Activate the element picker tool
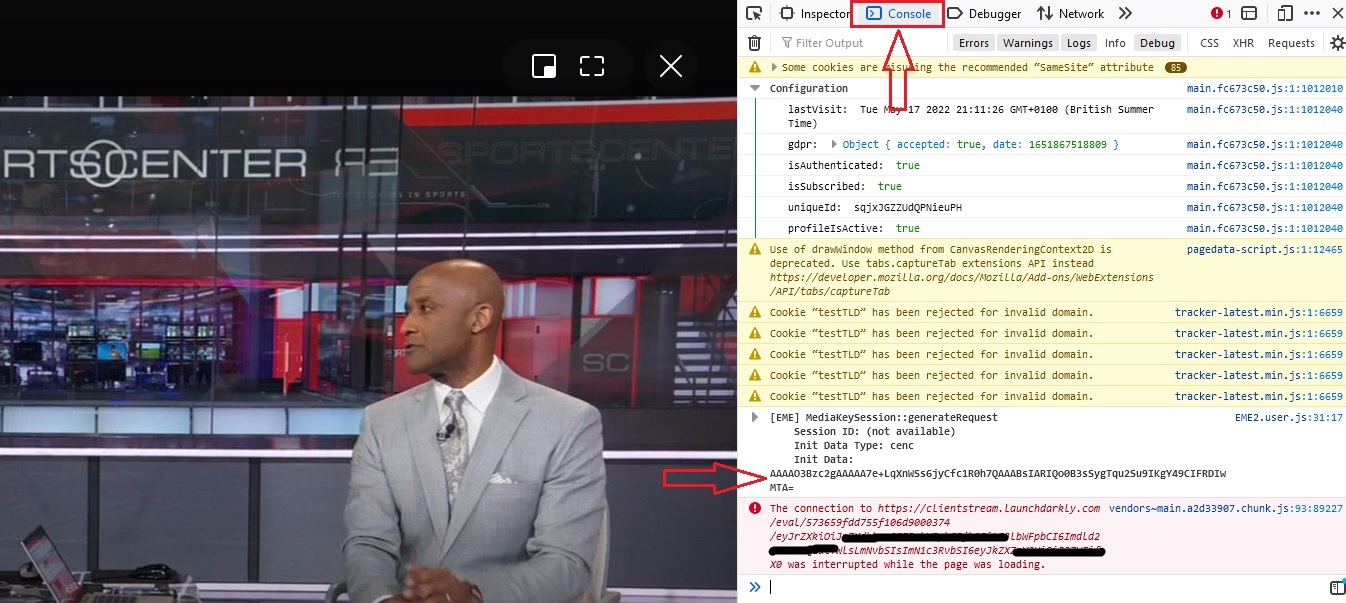This screenshot has height=603, width=1346. 754,13
